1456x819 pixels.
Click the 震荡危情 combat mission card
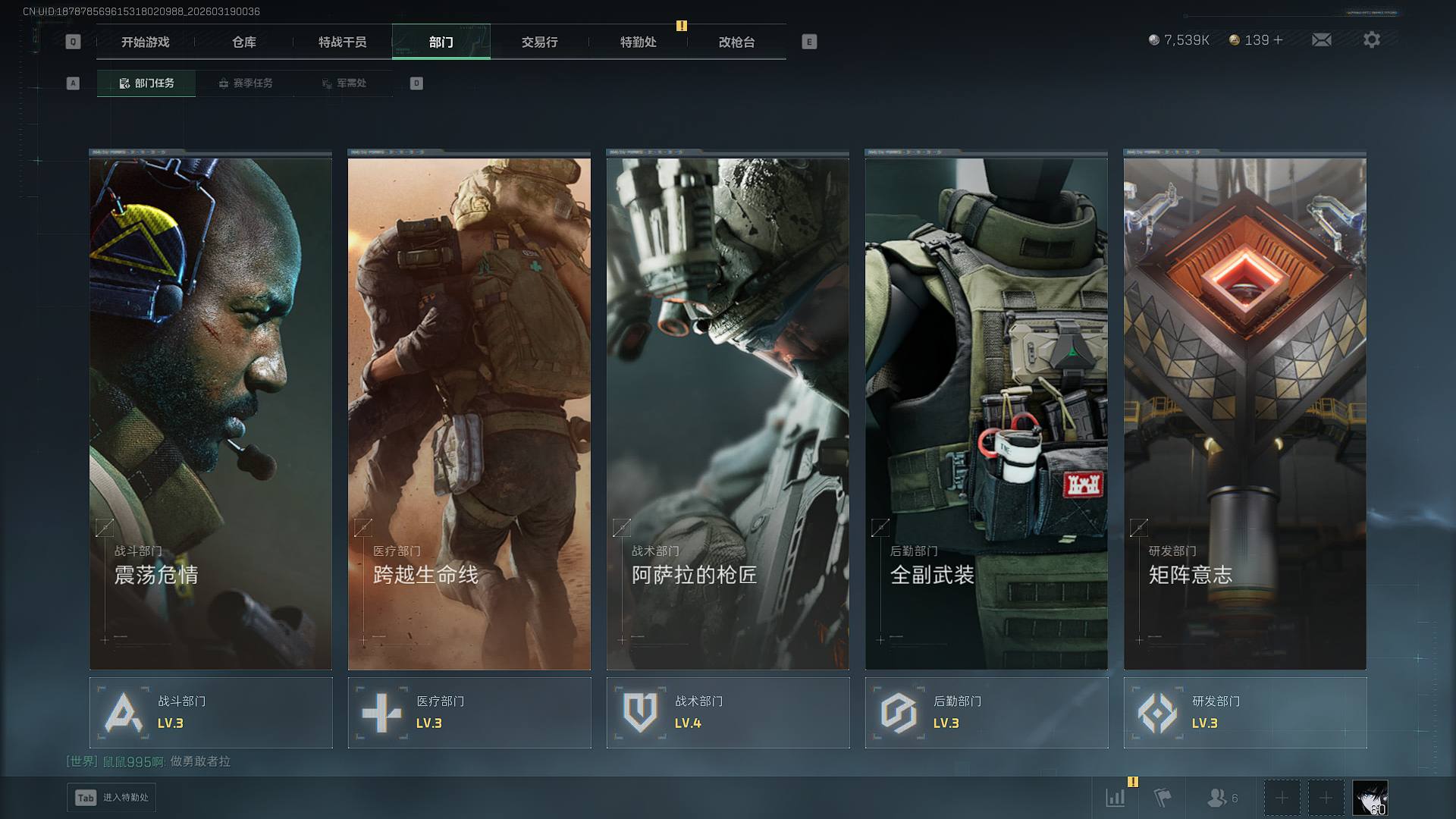click(x=211, y=413)
